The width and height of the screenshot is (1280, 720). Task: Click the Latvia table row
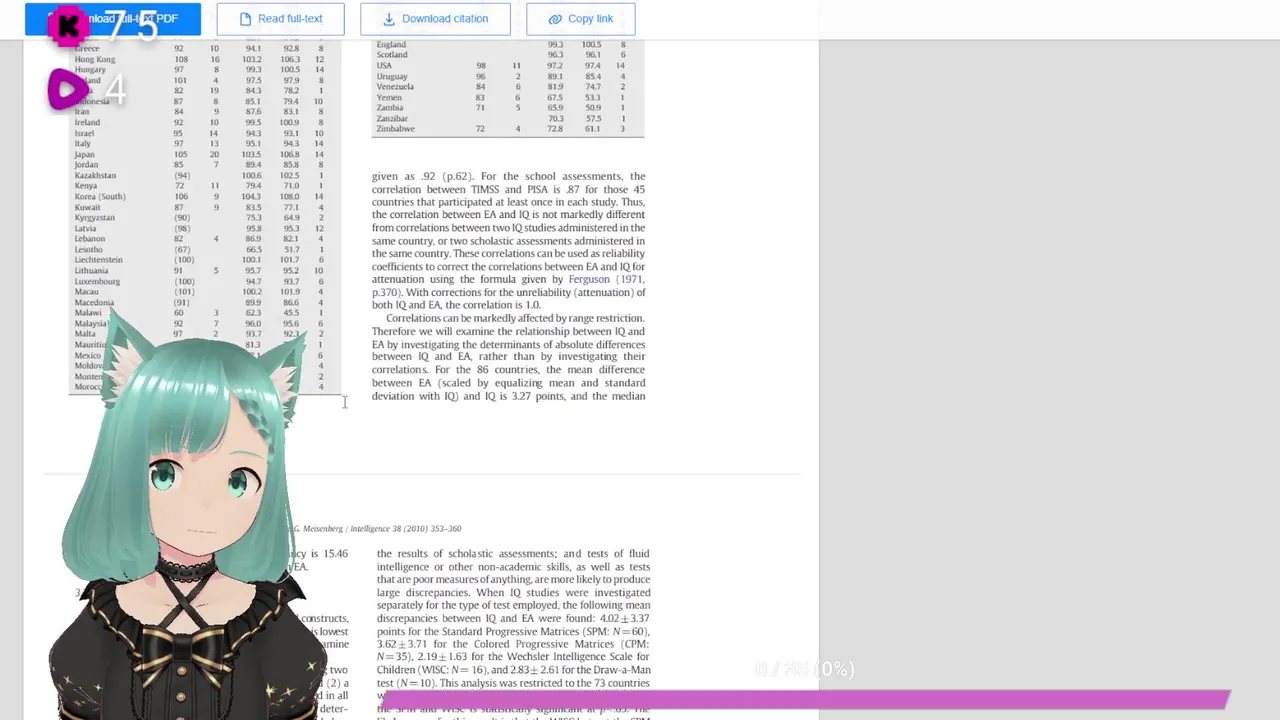[x=199, y=228]
